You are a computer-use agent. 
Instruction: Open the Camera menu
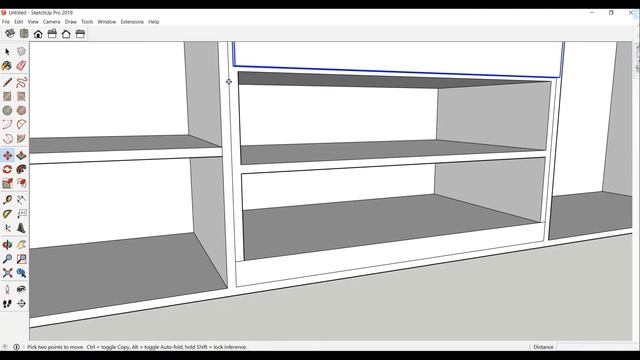click(x=51, y=22)
